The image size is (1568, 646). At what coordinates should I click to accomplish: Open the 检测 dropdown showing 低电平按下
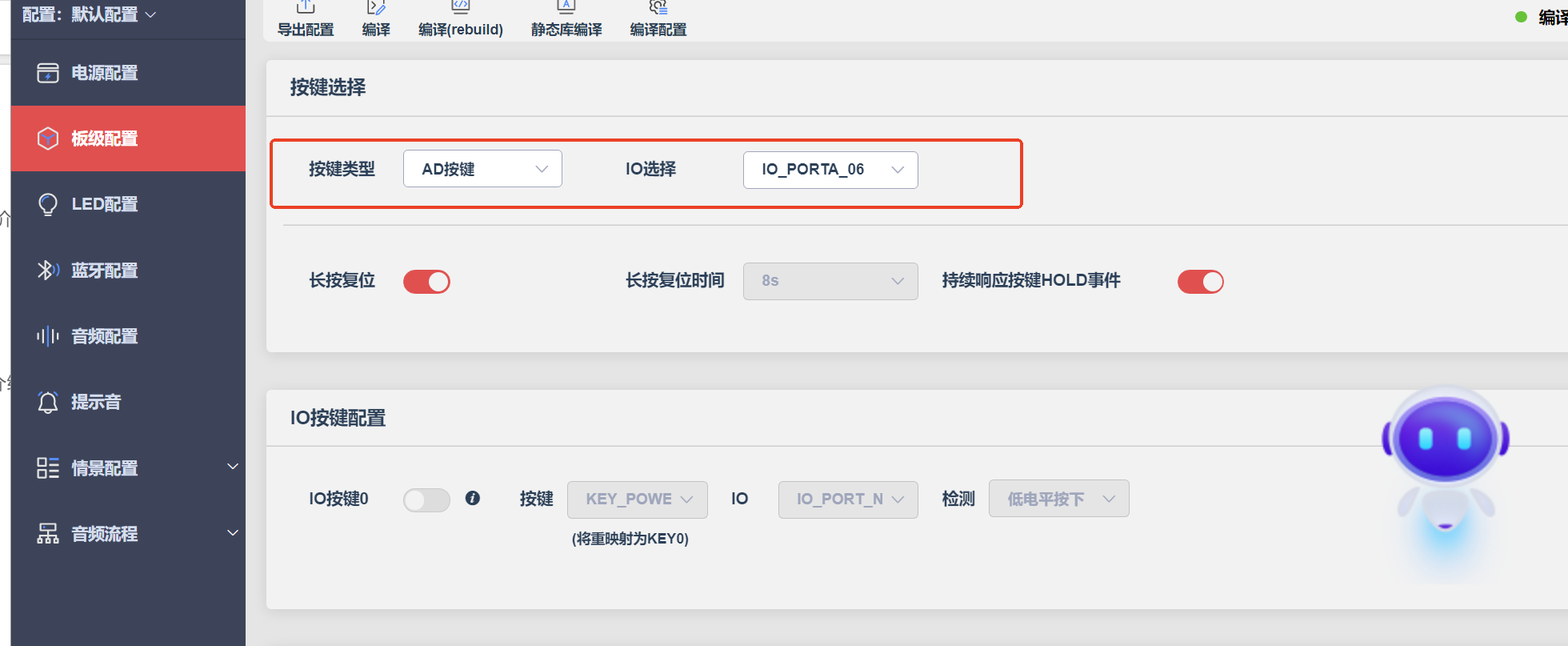pos(1059,499)
